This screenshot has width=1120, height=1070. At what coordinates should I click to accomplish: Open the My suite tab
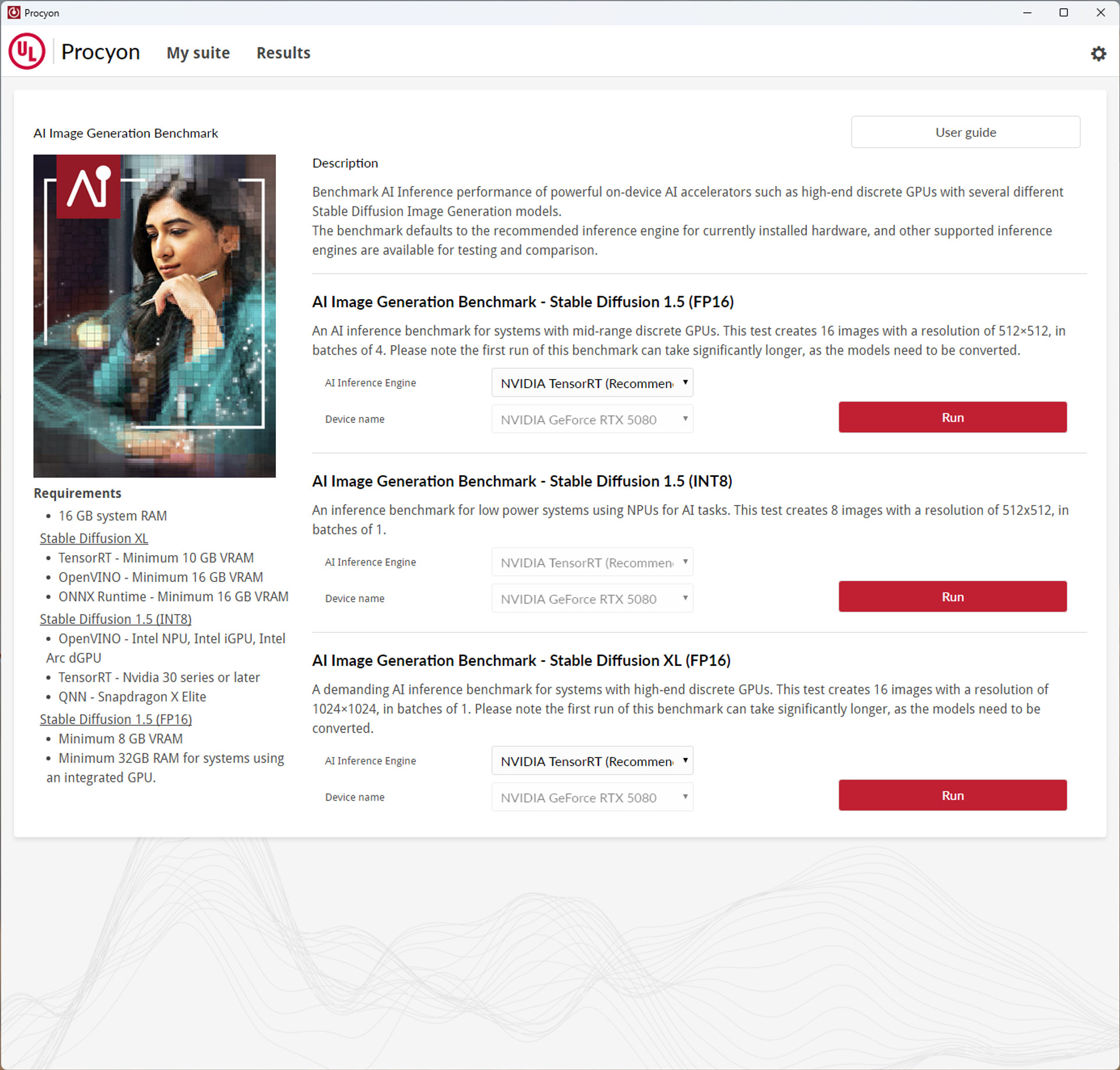point(198,52)
